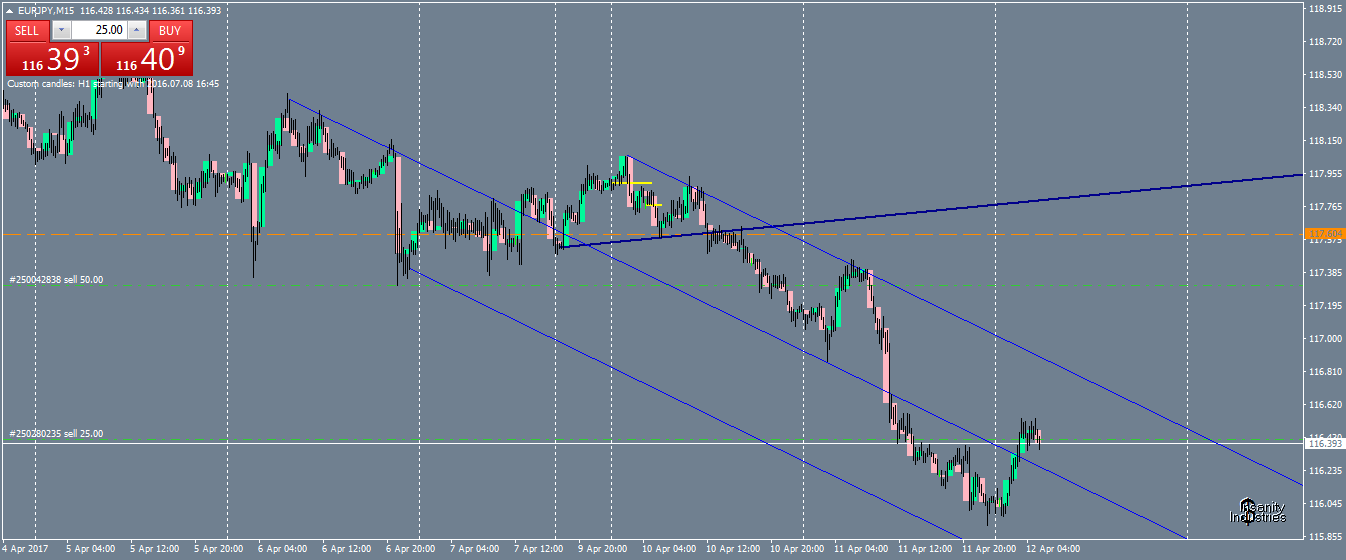Click the 118.915 price scale label
Image resolution: width=1346 pixels, height=560 pixels.
[x=1325, y=9]
